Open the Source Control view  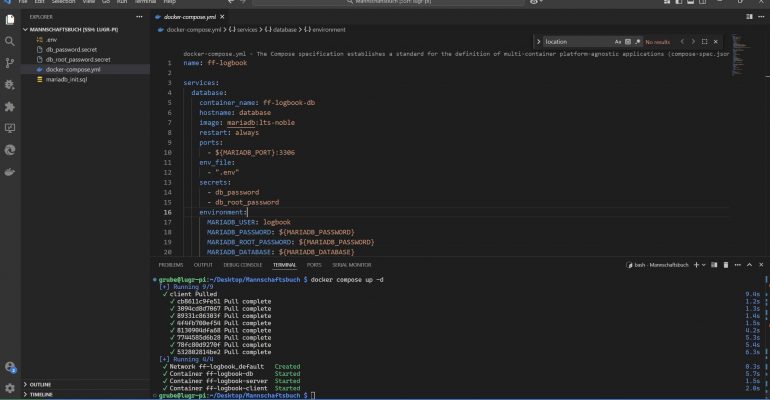(x=10, y=63)
